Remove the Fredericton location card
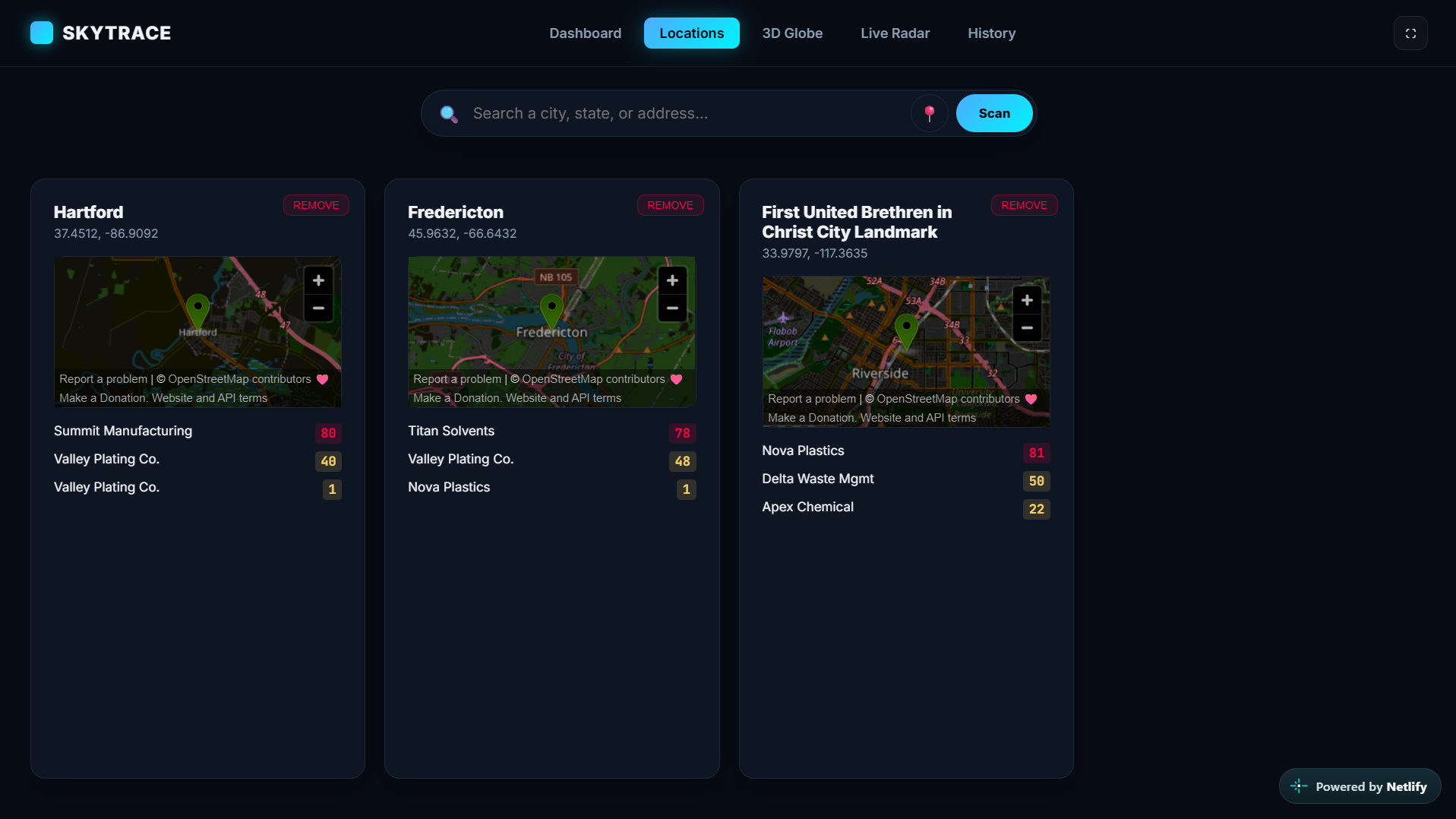 click(670, 205)
